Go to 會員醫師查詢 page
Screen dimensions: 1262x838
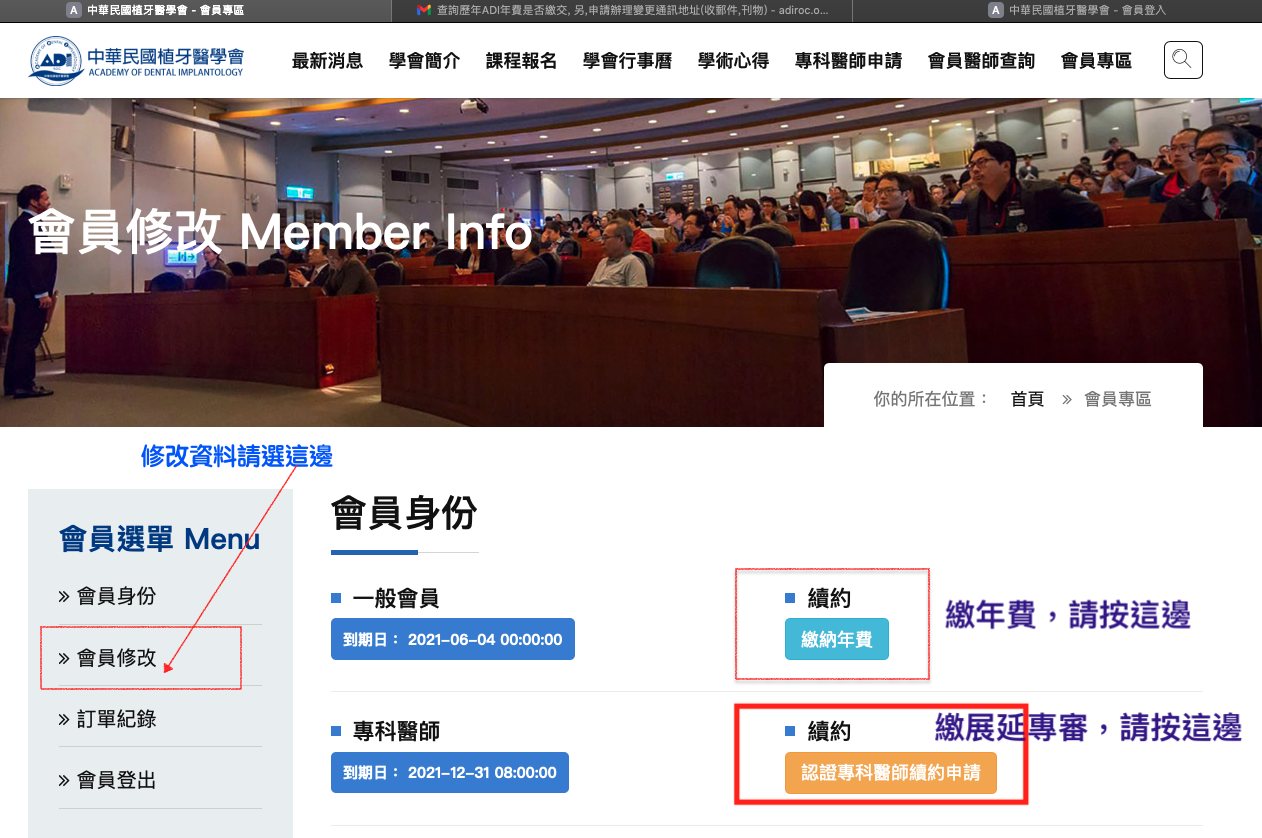(x=981, y=61)
